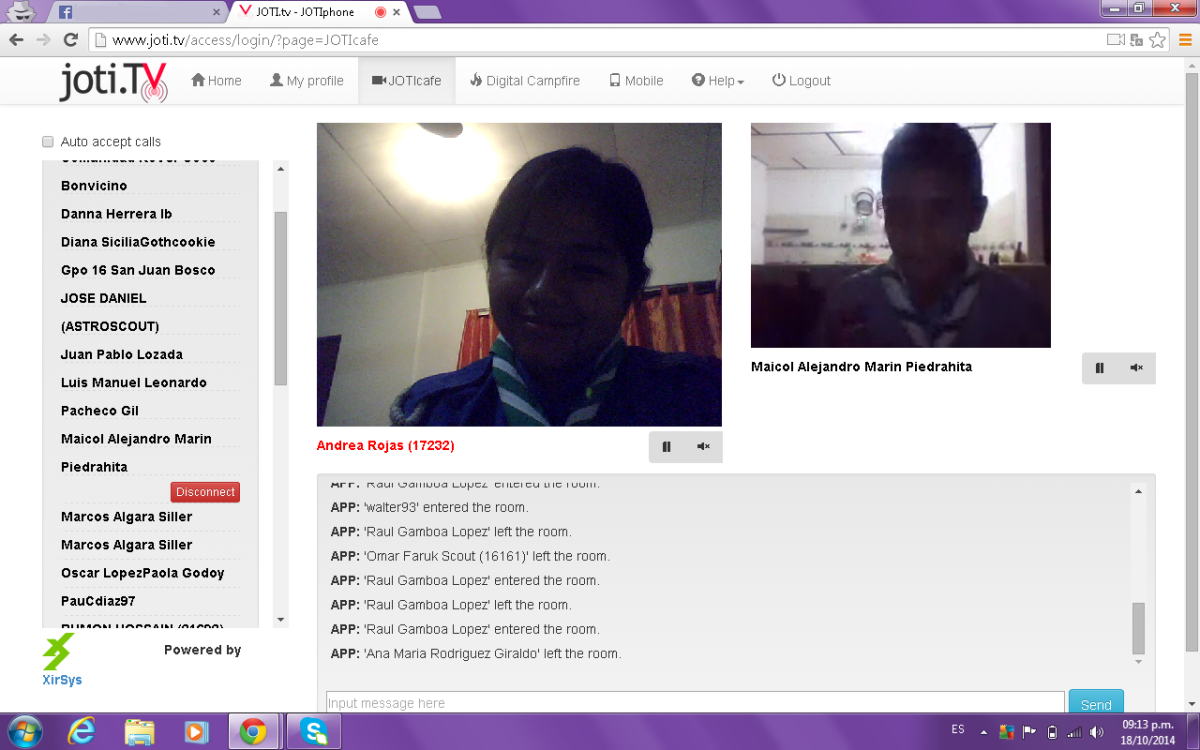Click Andrea Rojas's video thumbnail
Screen dimensions: 1200x750
[x=519, y=275]
